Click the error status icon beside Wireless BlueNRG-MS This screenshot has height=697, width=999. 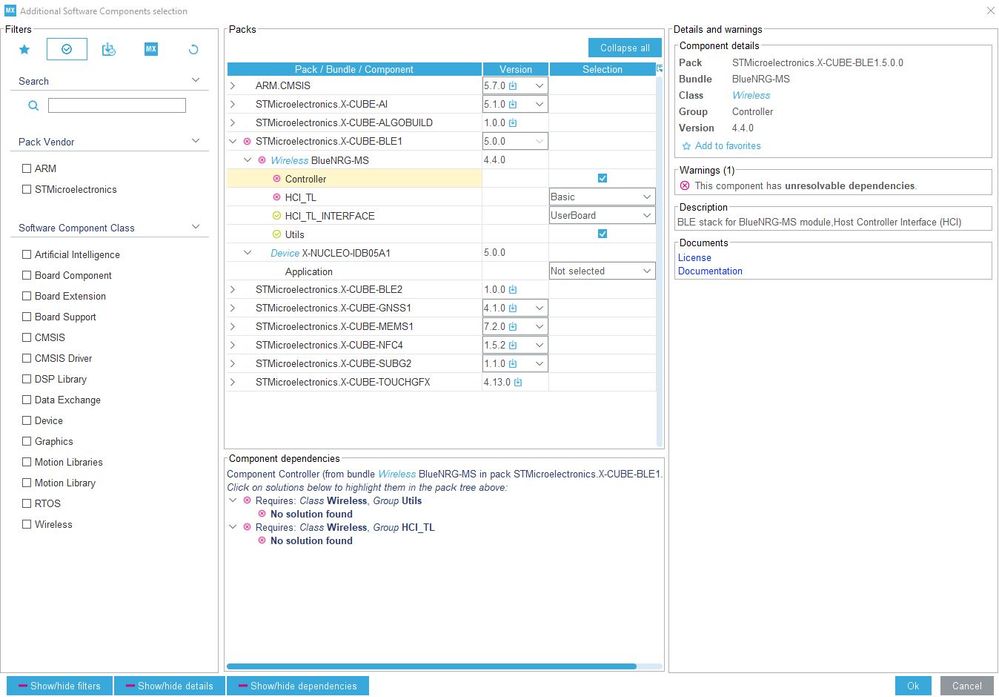coord(262,161)
